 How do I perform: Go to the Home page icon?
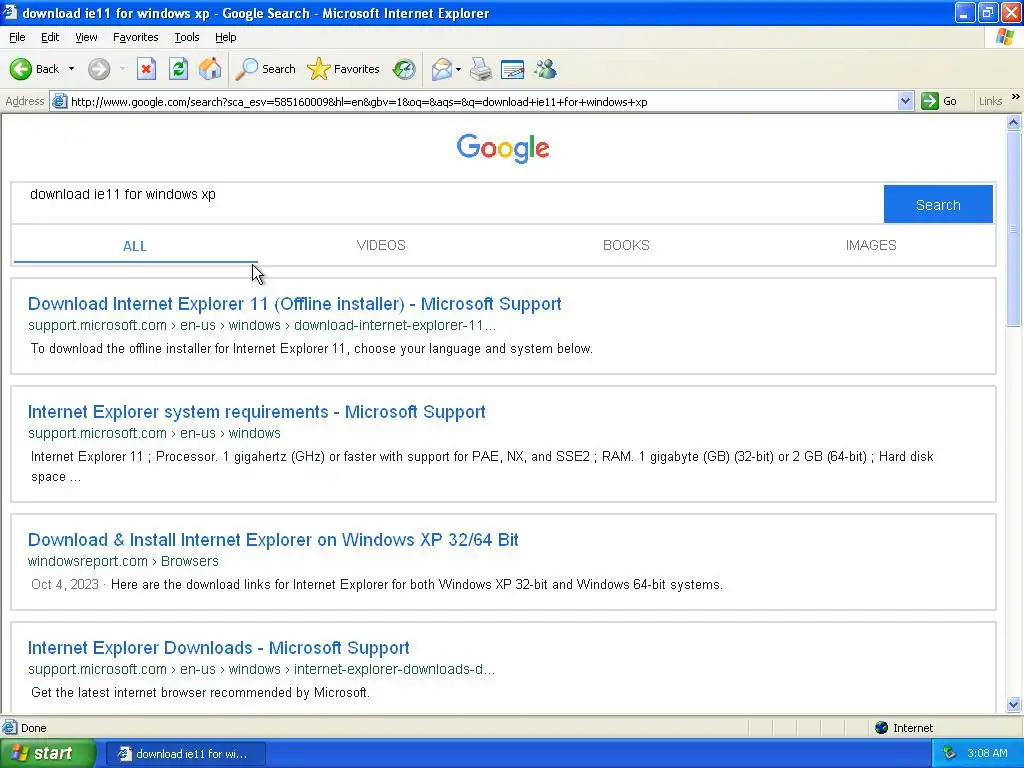tap(210, 69)
